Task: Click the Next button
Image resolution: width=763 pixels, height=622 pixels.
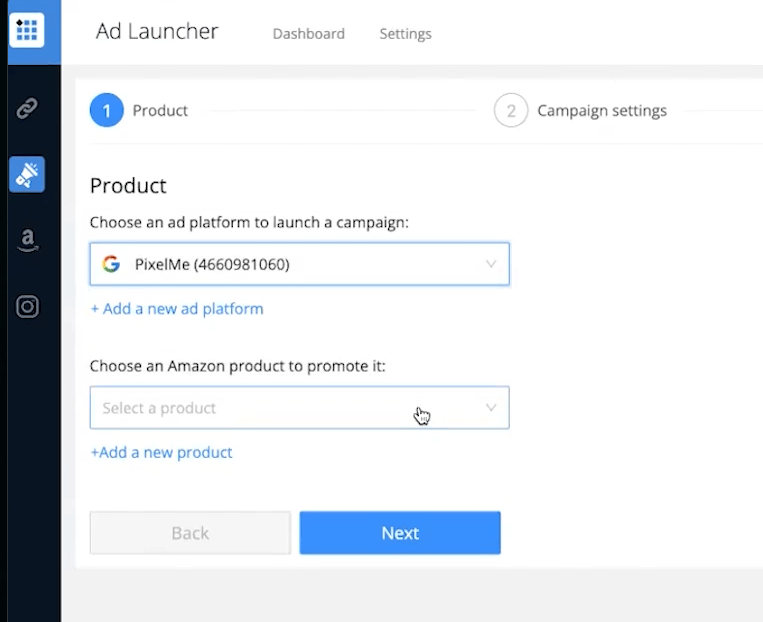Action: tap(400, 532)
